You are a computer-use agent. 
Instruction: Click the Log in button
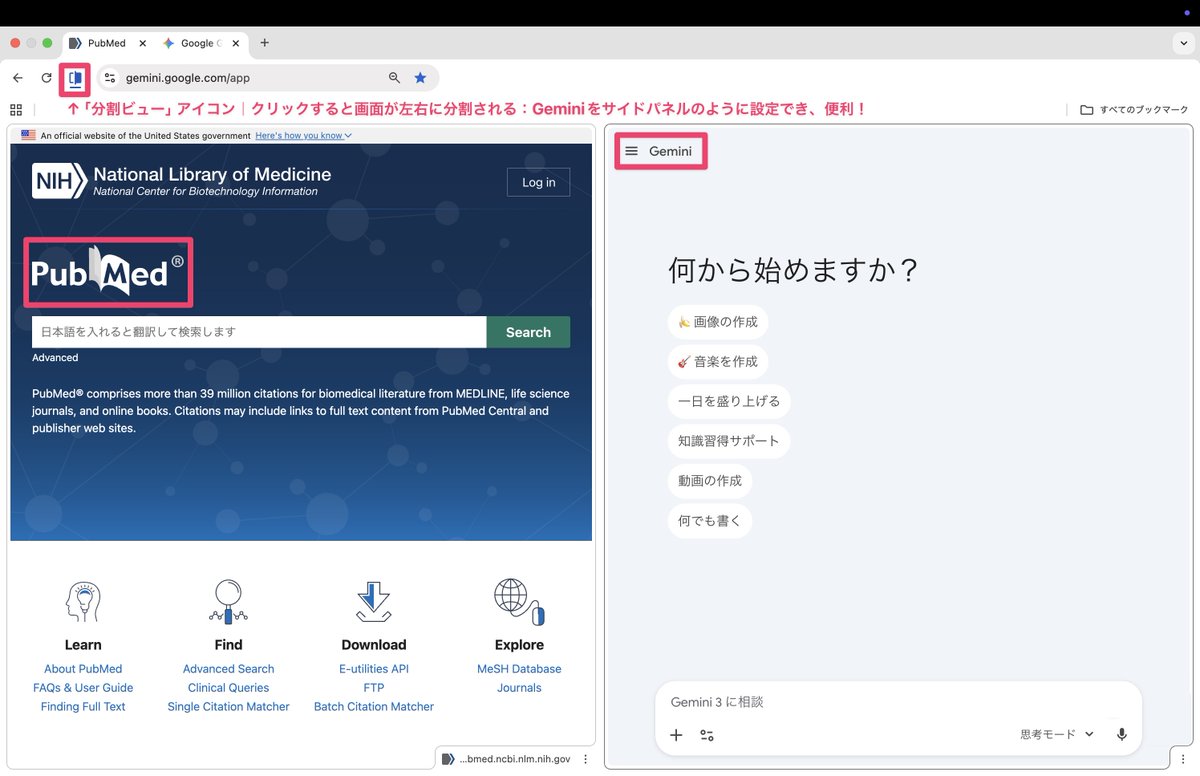(538, 182)
